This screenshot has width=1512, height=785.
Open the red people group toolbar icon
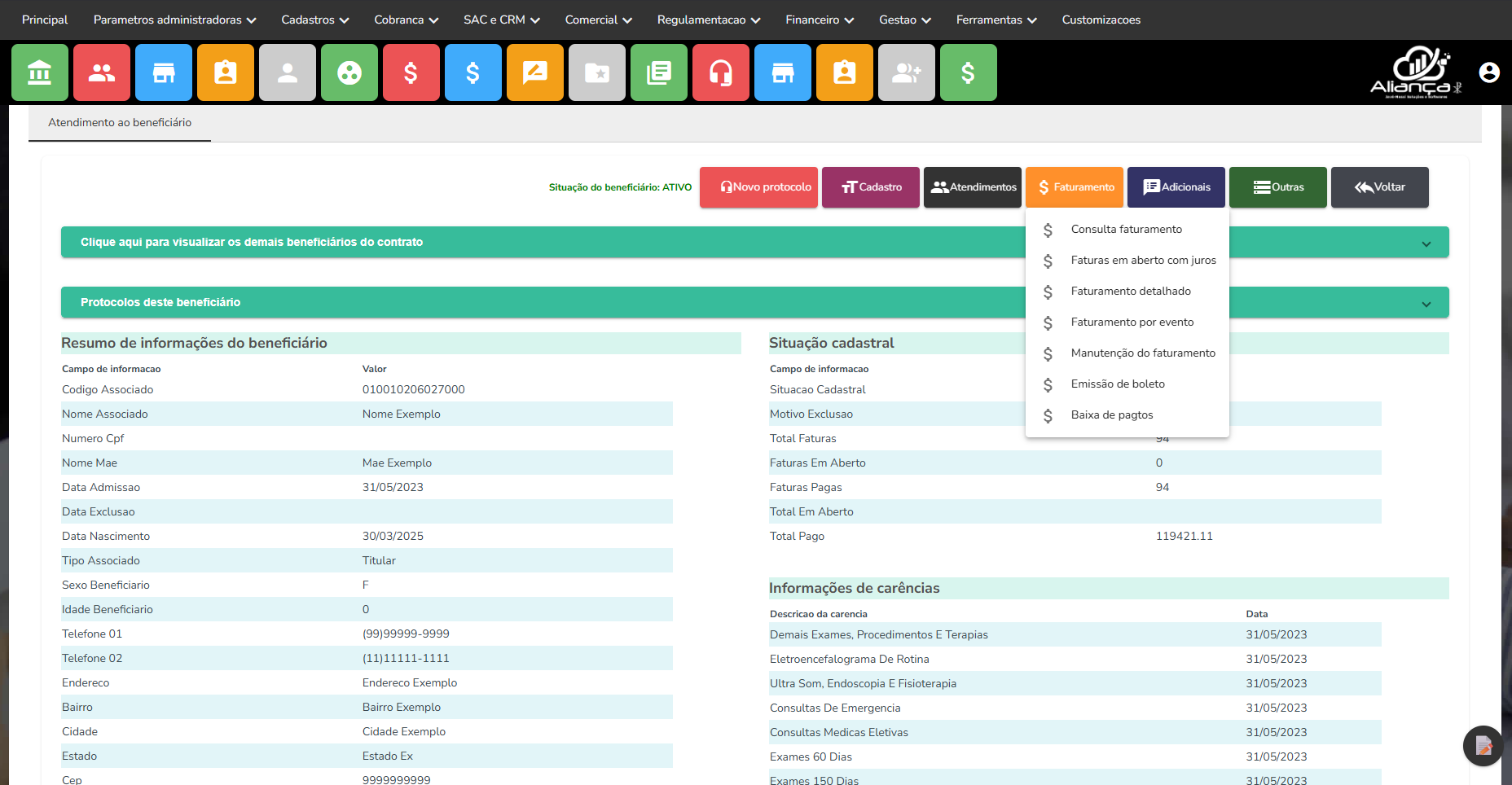102,72
